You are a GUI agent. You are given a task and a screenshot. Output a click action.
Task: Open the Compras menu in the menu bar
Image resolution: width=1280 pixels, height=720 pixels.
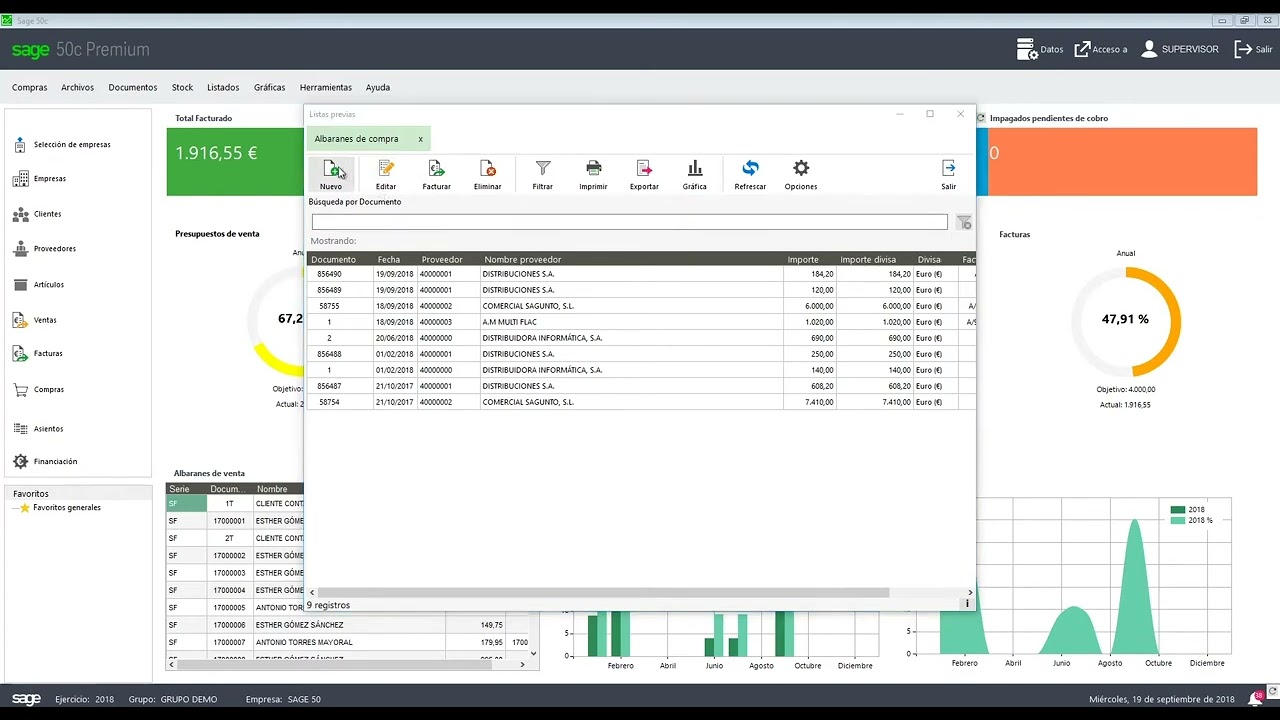pyautogui.click(x=30, y=87)
